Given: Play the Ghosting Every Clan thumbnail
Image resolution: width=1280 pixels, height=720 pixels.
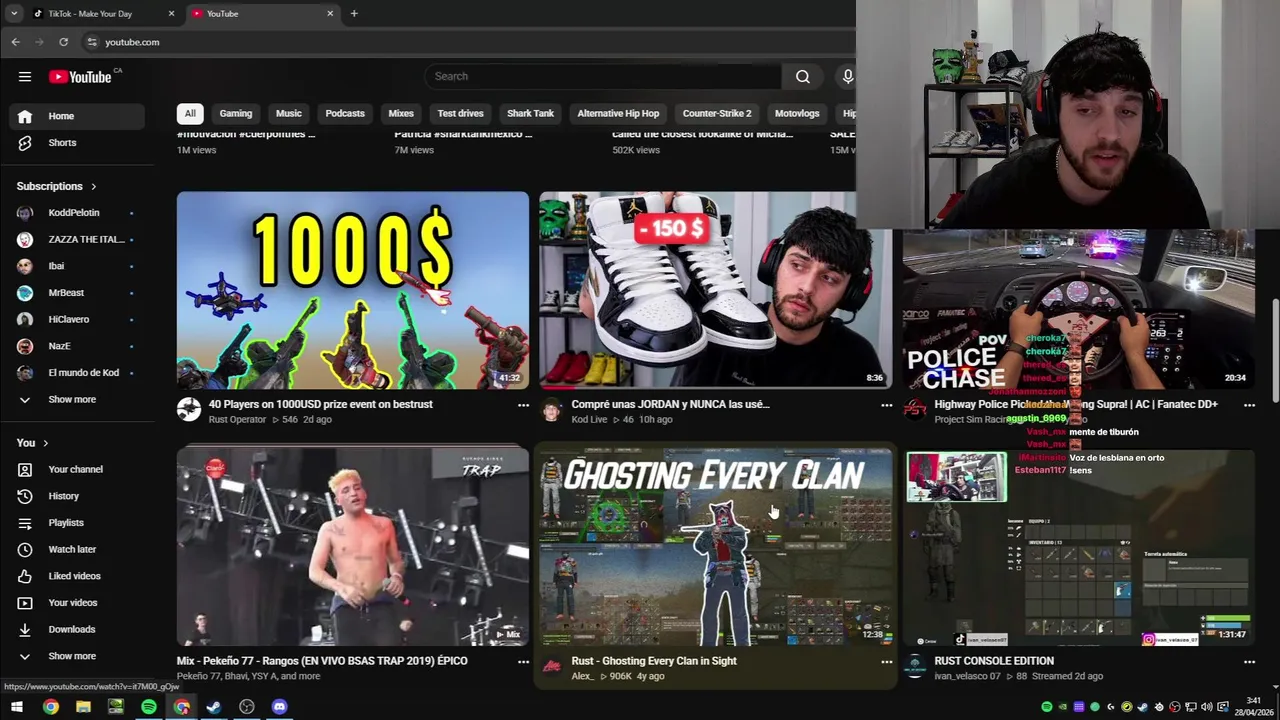Looking at the screenshot, I should (716, 546).
